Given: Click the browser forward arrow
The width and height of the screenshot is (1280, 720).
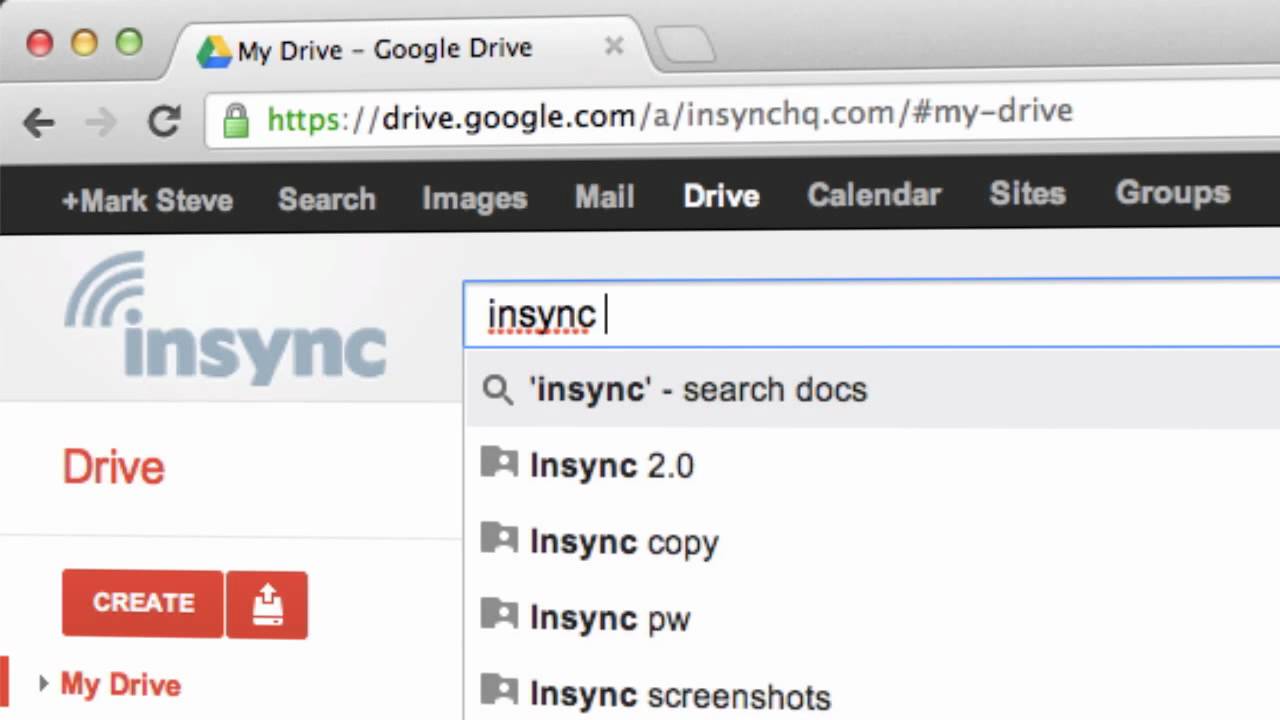Looking at the screenshot, I should [102, 123].
